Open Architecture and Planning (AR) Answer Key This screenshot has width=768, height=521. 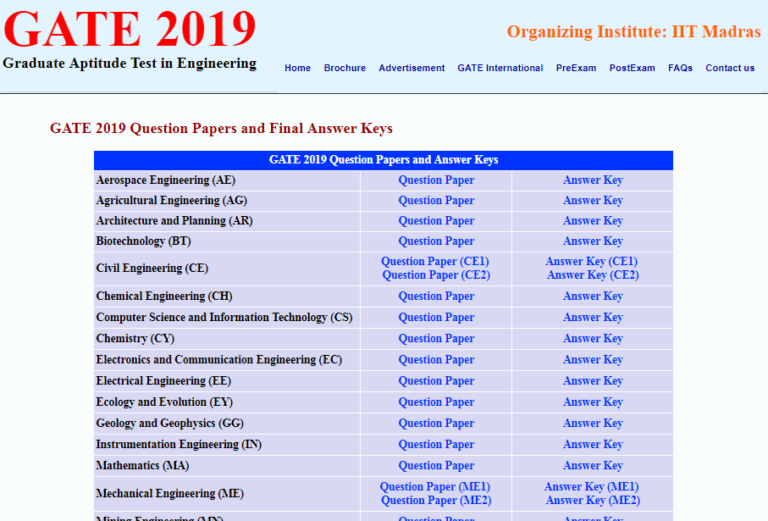coord(593,221)
